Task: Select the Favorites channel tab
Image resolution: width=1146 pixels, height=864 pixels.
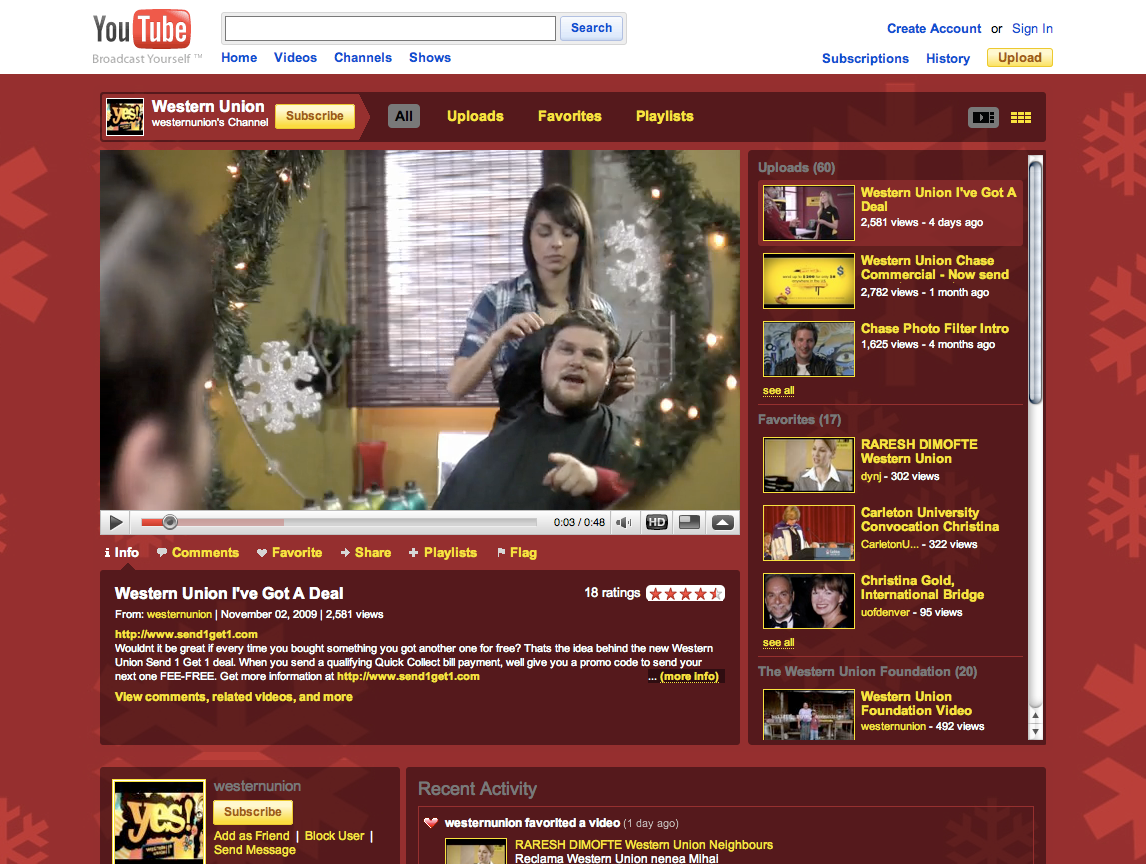Action: click(x=569, y=116)
